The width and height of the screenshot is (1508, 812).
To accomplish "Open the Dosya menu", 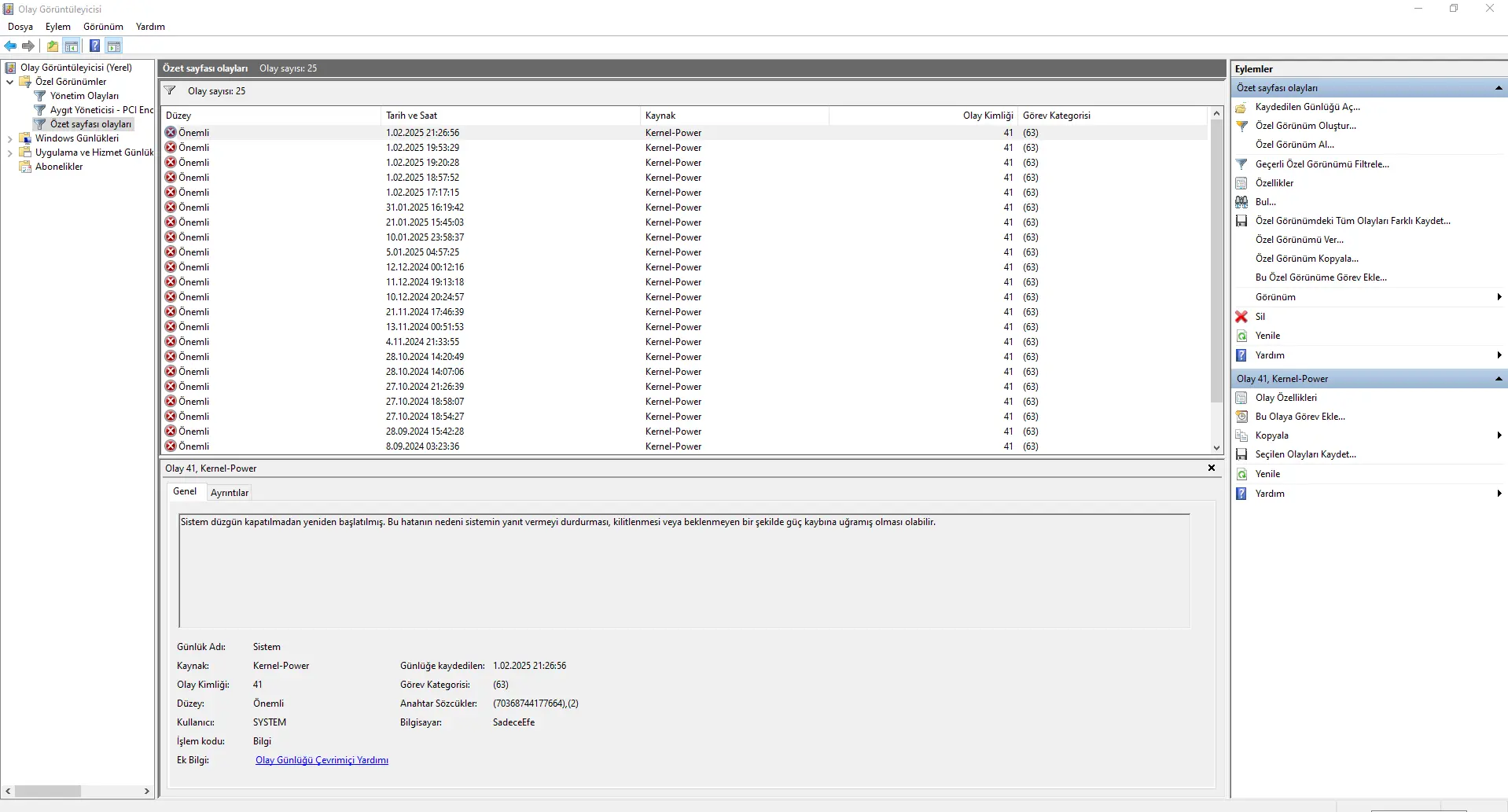I will coord(20,27).
